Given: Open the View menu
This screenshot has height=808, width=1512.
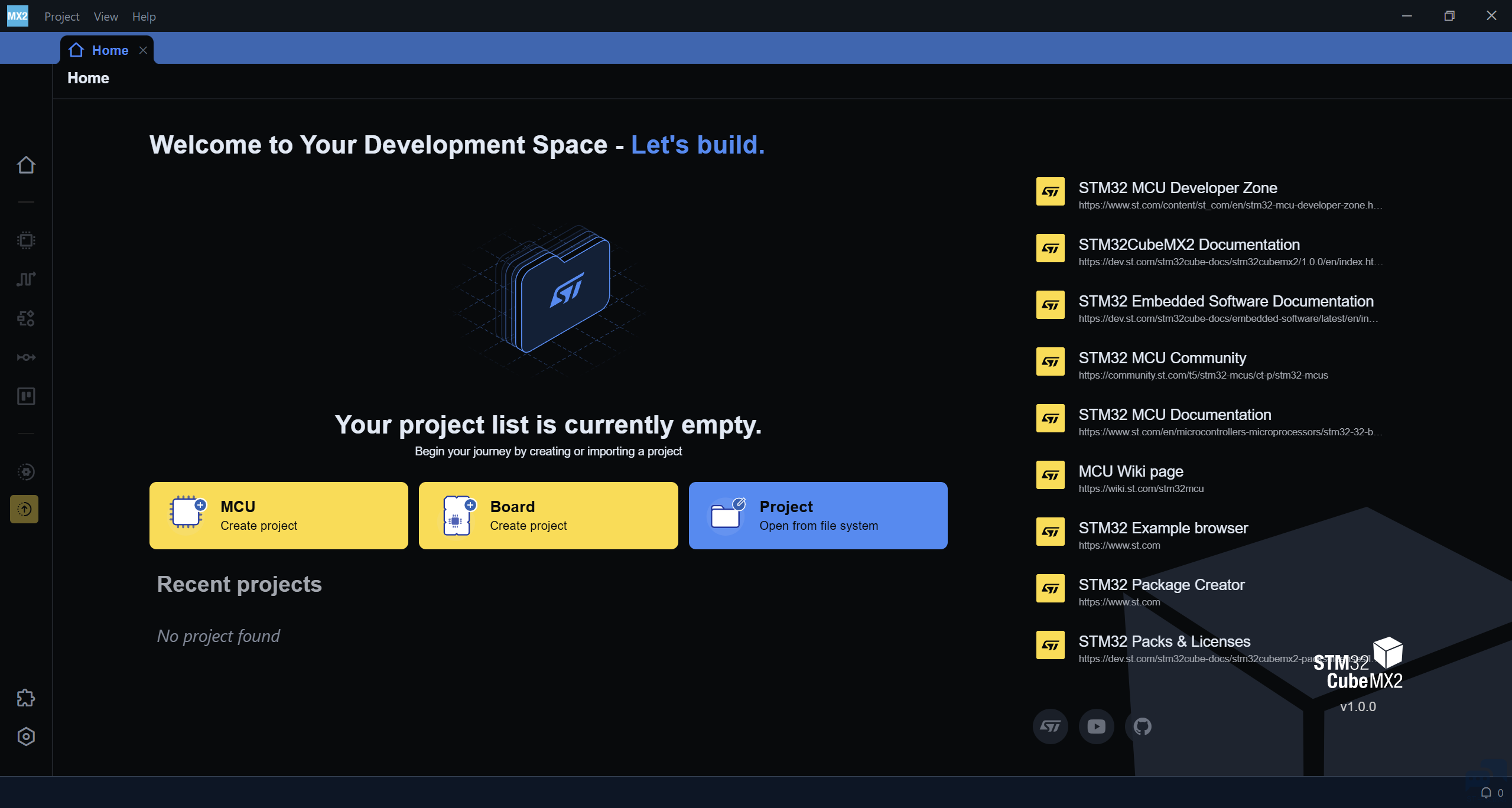Looking at the screenshot, I should tap(106, 17).
